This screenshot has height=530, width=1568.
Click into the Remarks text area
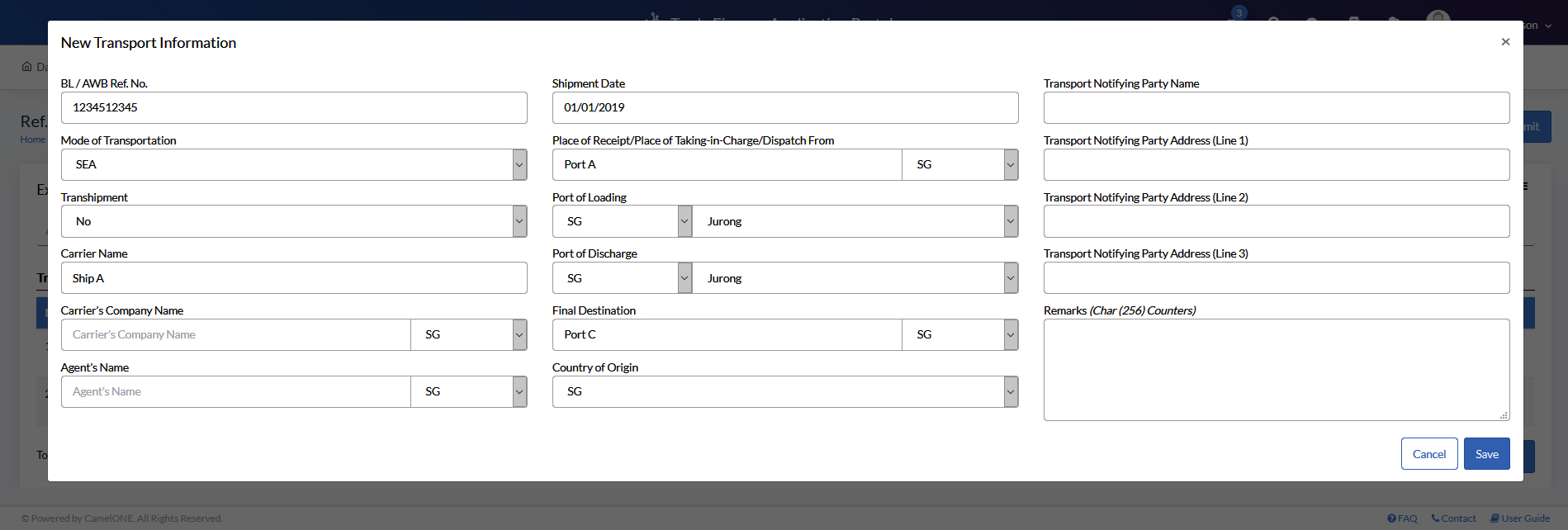coord(1276,370)
